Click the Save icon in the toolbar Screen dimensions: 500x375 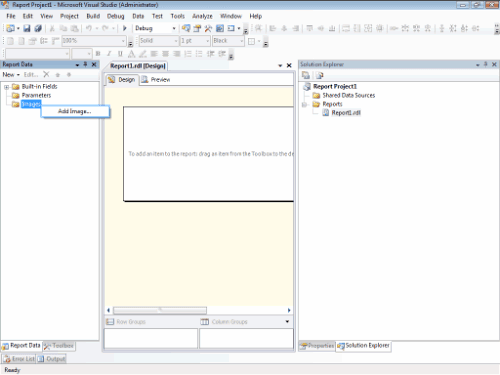(x=27, y=28)
